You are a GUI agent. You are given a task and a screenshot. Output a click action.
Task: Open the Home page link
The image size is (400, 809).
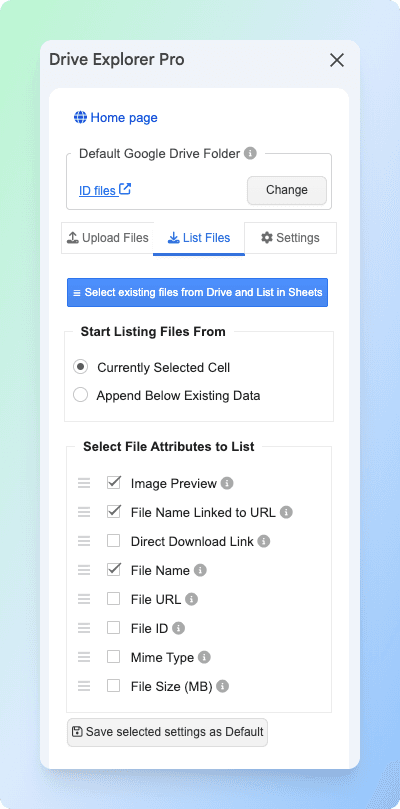click(124, 118)
